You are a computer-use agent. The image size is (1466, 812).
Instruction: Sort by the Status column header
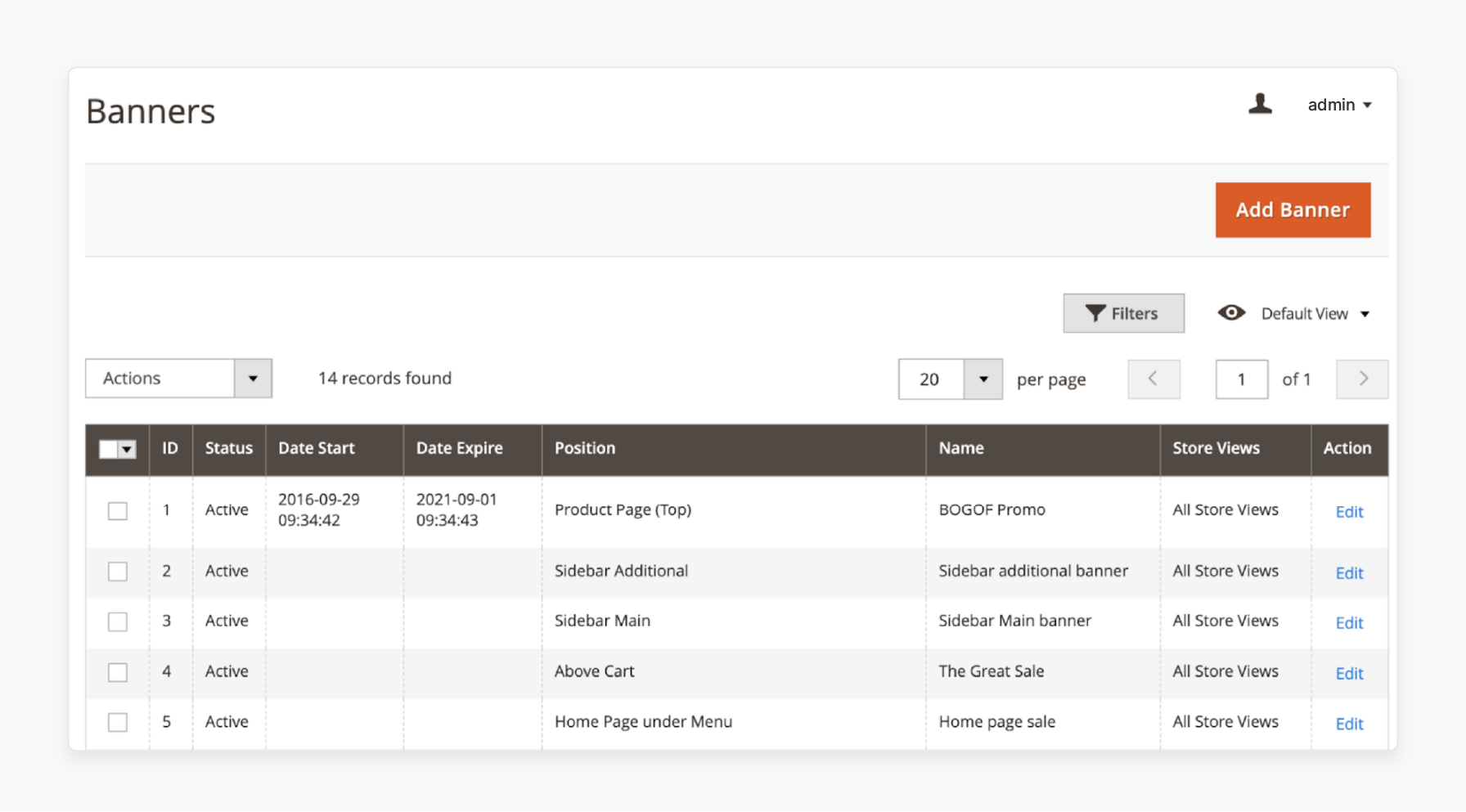point(229,448)
